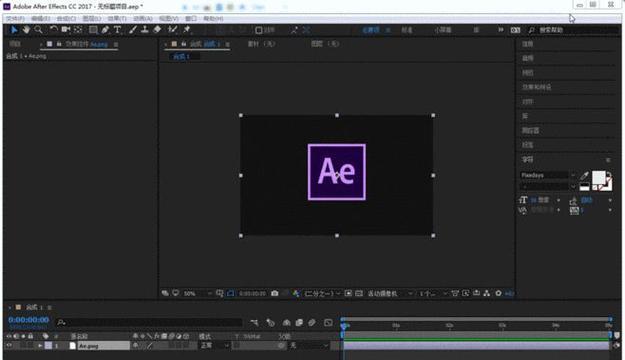The image size is (625, 360).
Task: Open the Composition menu
Action: [x=66, y=19]
